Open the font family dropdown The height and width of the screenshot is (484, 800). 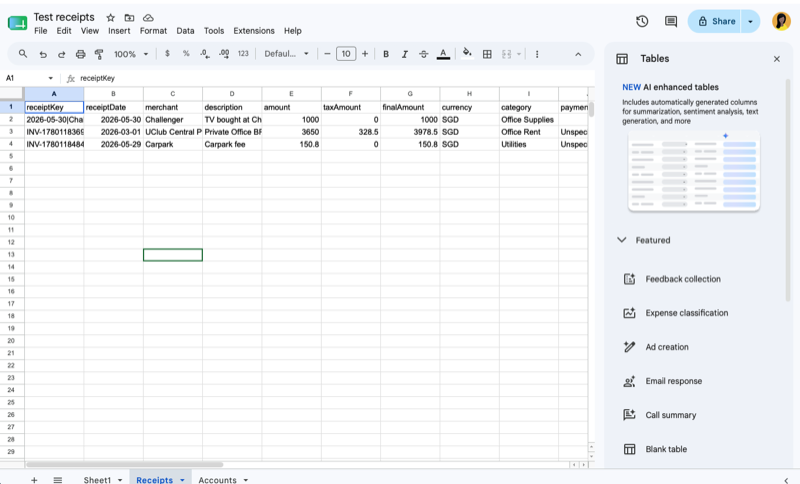tap(286, 54)
